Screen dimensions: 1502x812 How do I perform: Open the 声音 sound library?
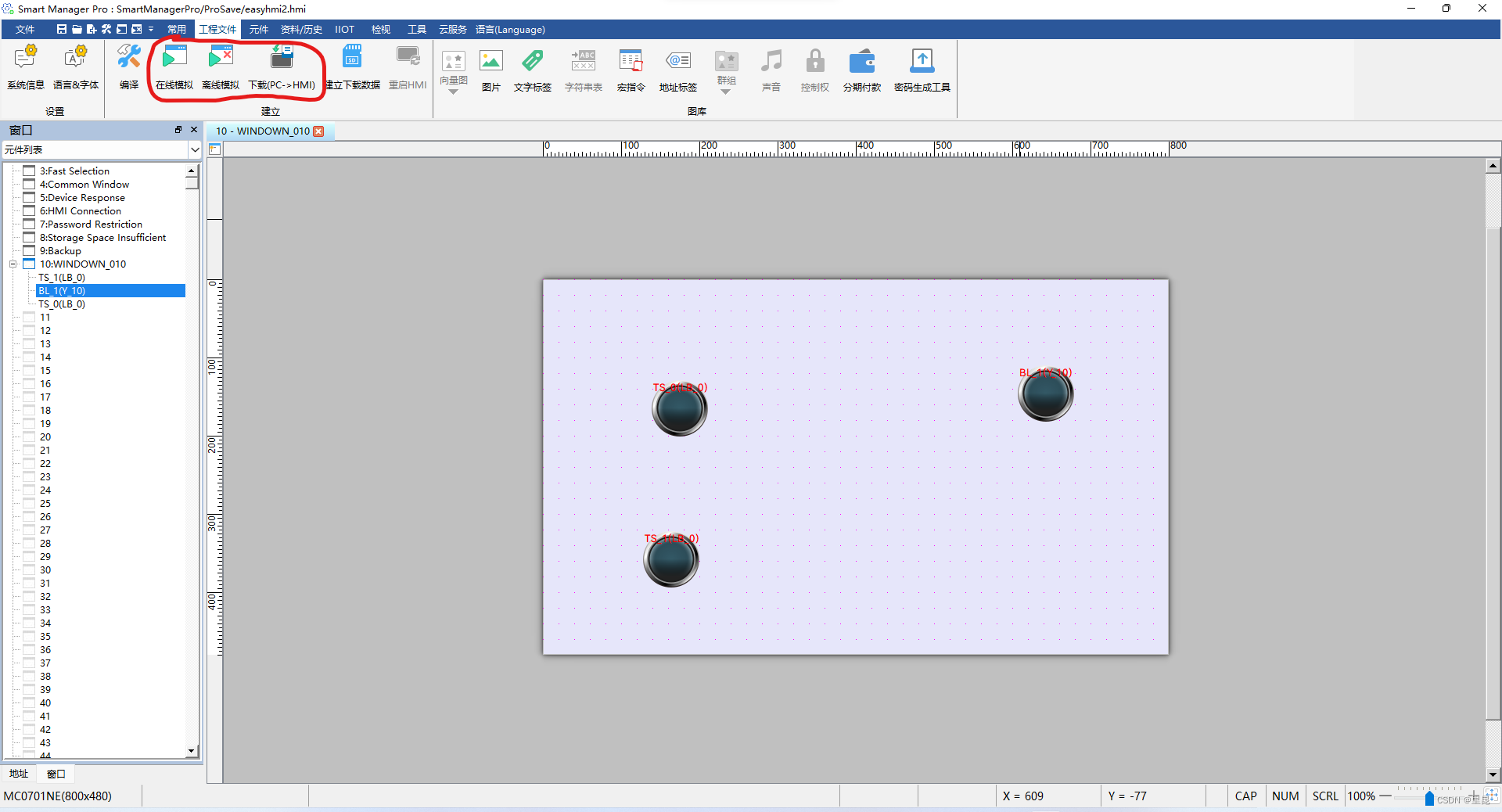(x=771, y=70)
